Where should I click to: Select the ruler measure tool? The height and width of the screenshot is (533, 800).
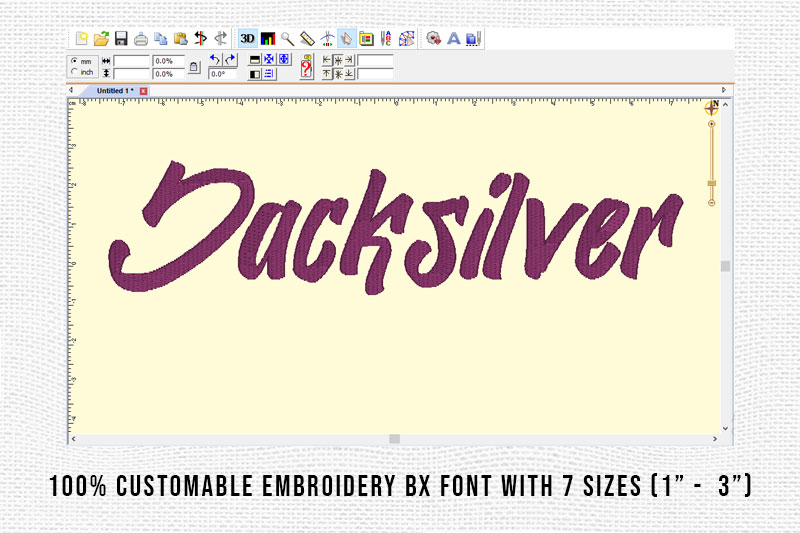[307, 39]
